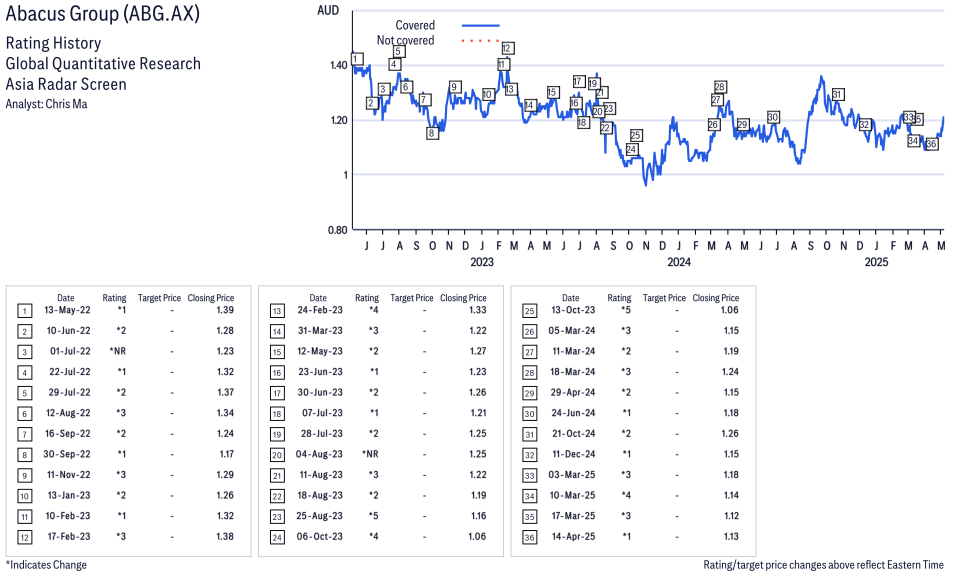The width and height of the screenshot is (955, 571).
Task: Click the *4 rating in the 24-Feb-23 row
Action: (x=373, y=310)
